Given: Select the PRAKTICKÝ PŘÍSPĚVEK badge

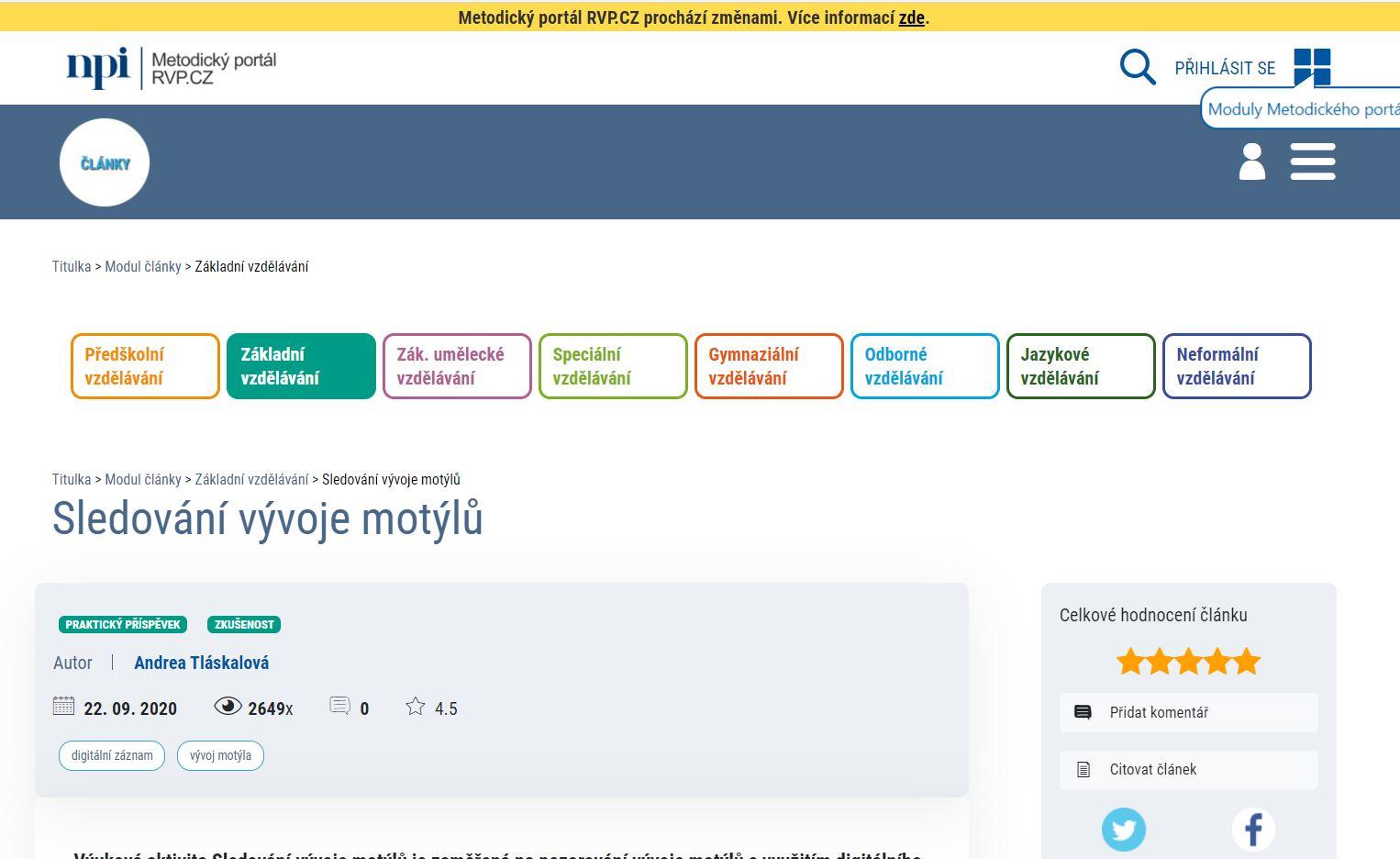Looking at the screenshot, I should tap(122, 624).
